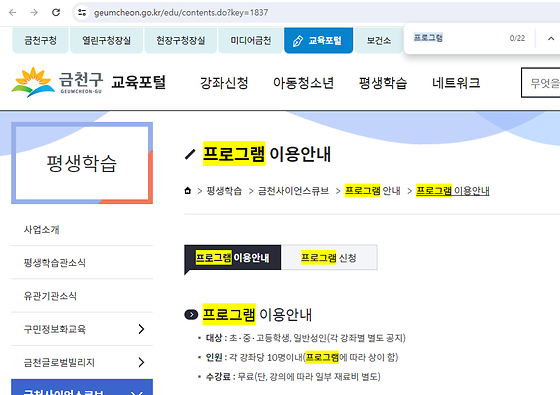Click the pencil icon before page title
The image size is (560, 395).
pos(190,154)
